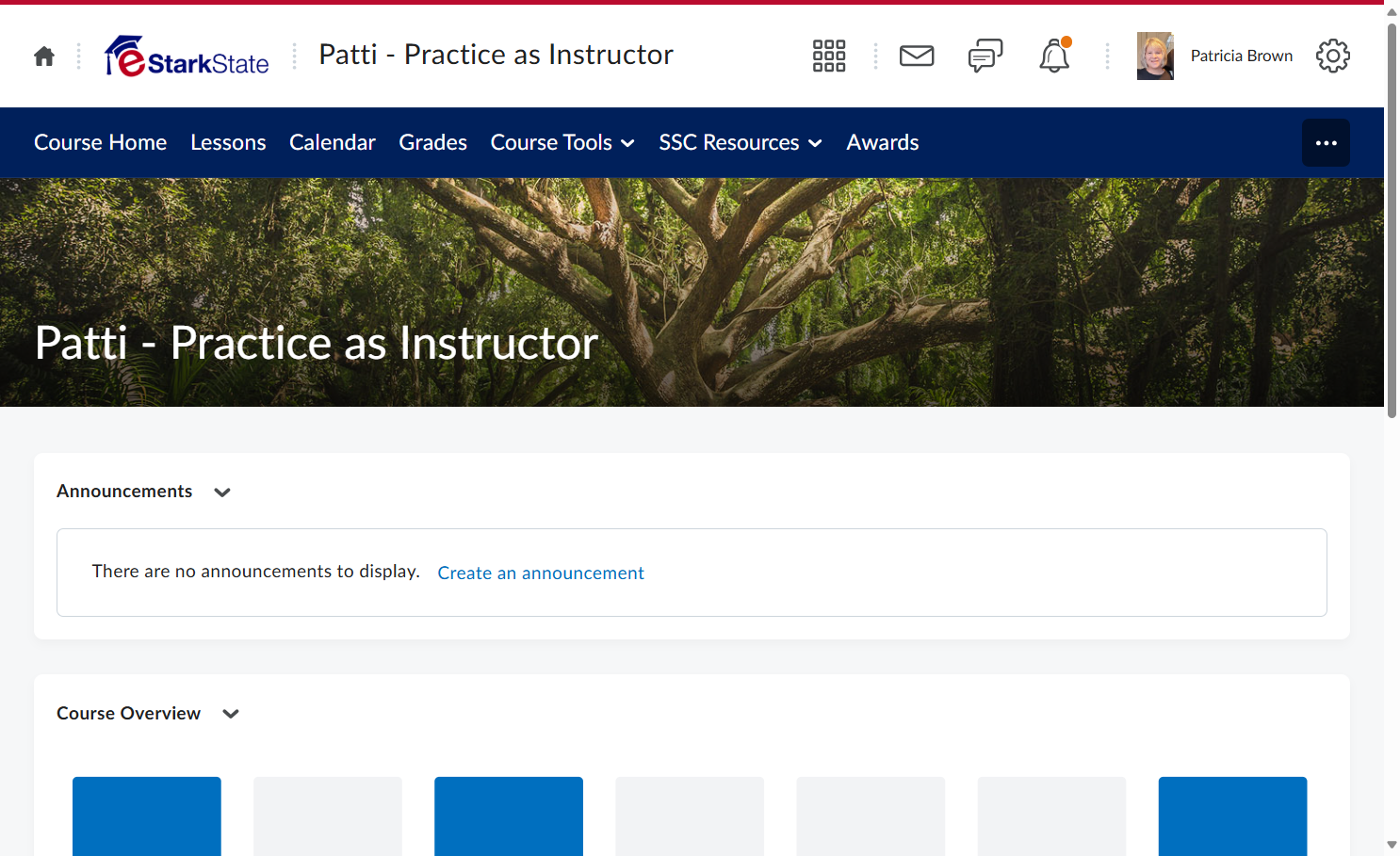Open admin tools gear icon
Viewport: 1400px width, 856px height.
point(1333,56)
